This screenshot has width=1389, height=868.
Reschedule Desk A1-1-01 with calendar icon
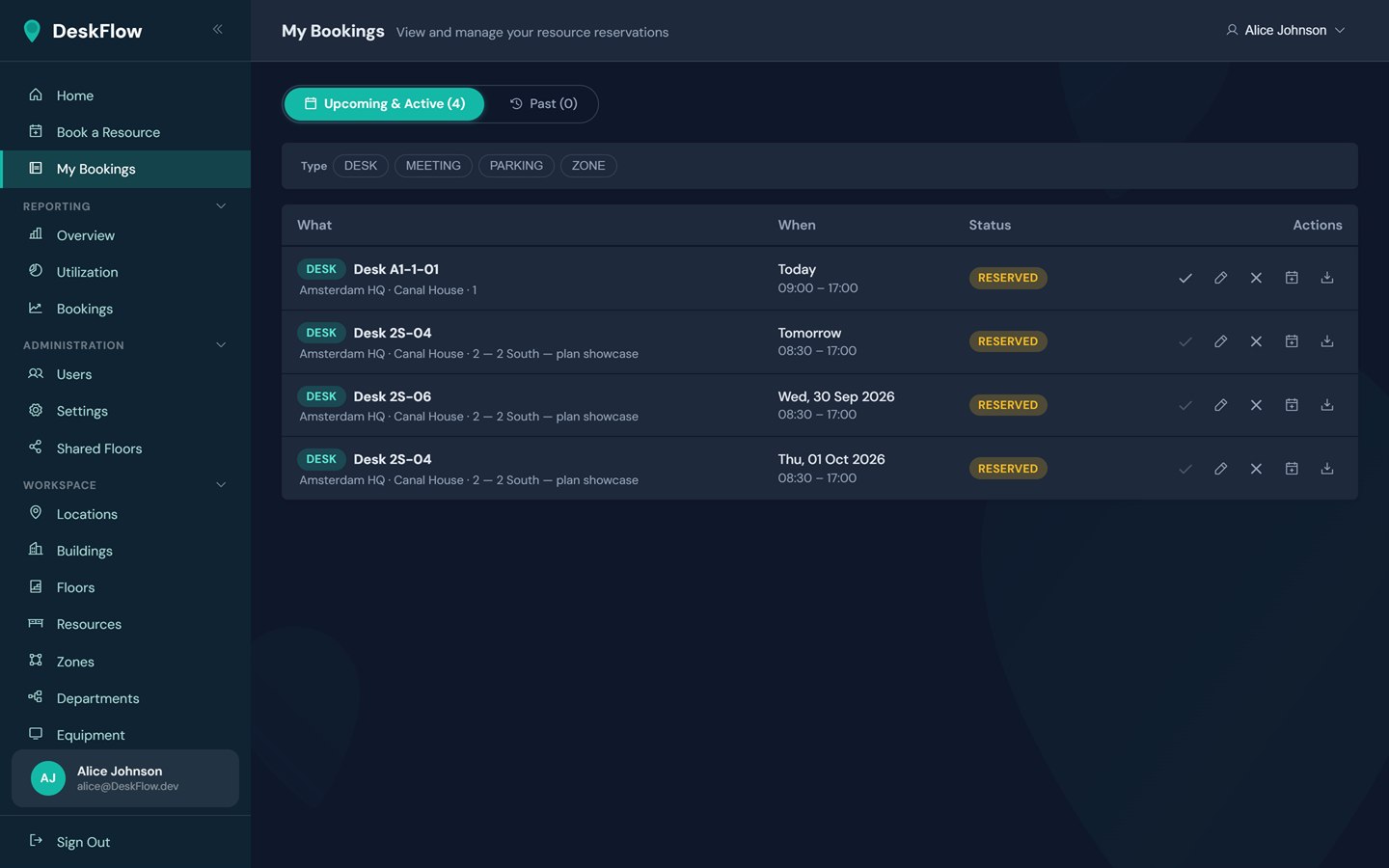click(1292, 278)
